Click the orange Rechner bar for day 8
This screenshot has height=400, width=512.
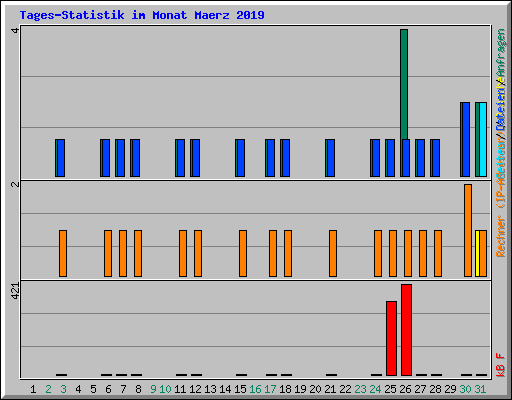point(138,253)
